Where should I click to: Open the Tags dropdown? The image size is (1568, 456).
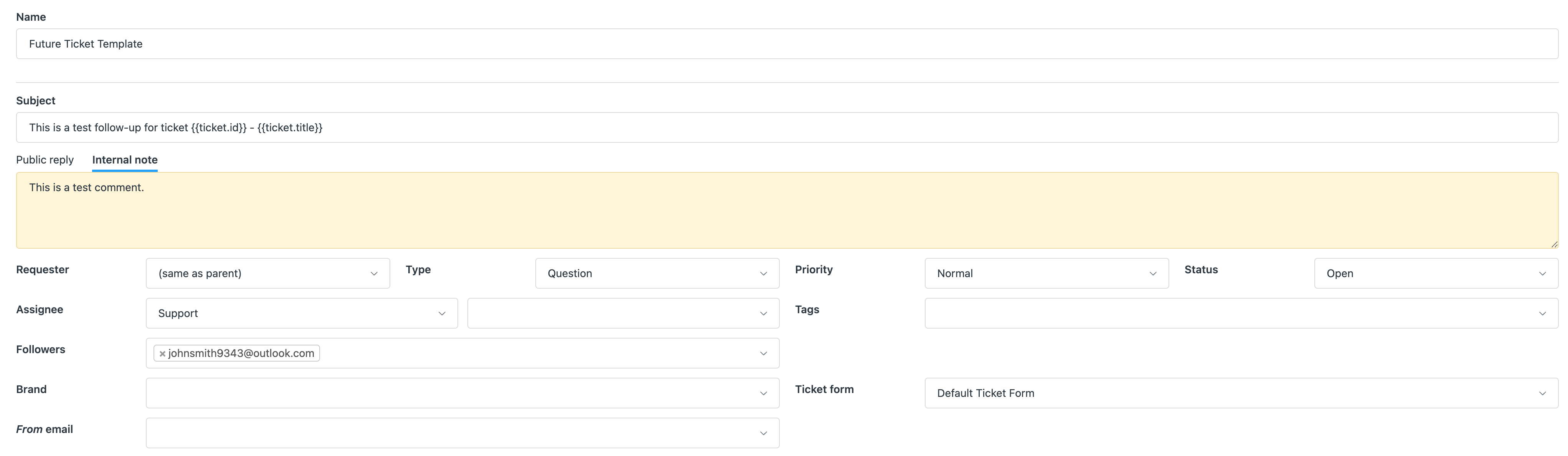[1241, 313]
